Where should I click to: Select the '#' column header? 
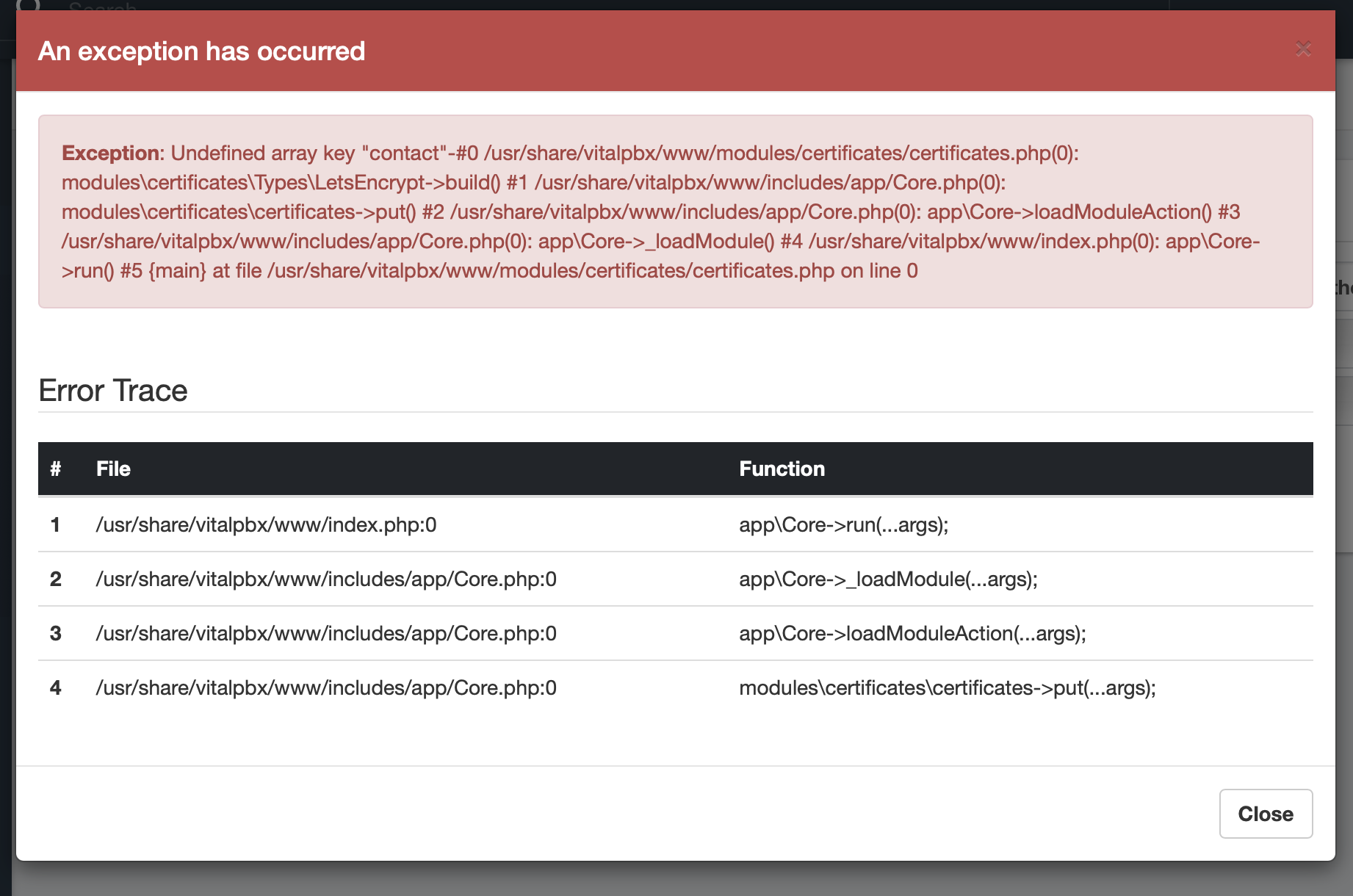pyautogui.click(x=56, y=469)
